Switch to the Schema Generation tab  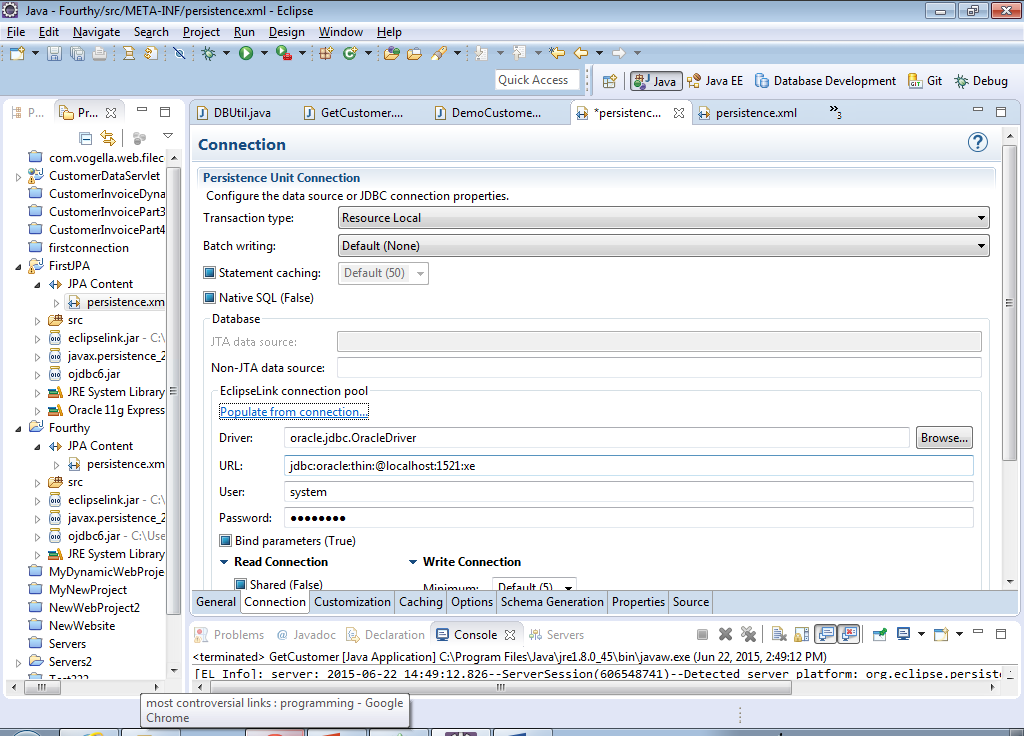pos(552,602)
